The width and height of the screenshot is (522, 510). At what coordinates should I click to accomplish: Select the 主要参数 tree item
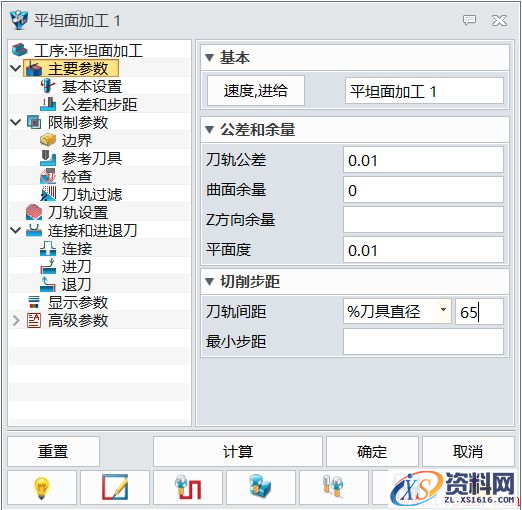(x=71, y=68)
